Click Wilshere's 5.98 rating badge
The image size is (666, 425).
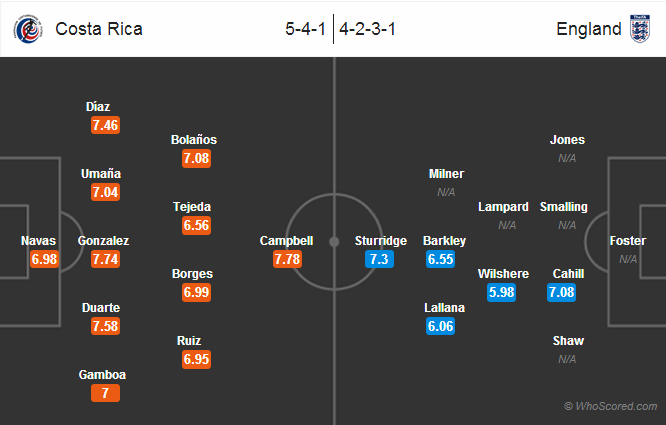point(502,292)
